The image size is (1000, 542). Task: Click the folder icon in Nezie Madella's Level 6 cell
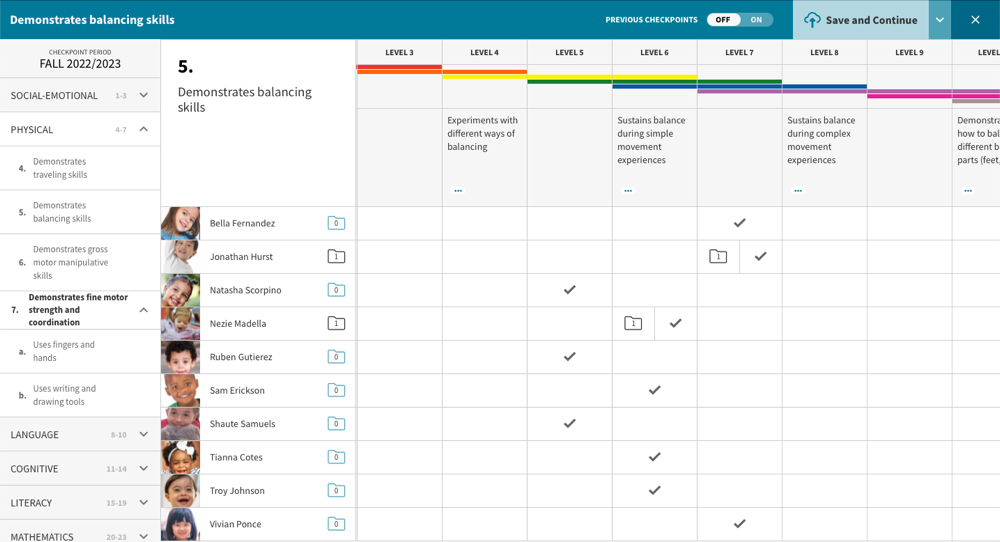point(633,324)
